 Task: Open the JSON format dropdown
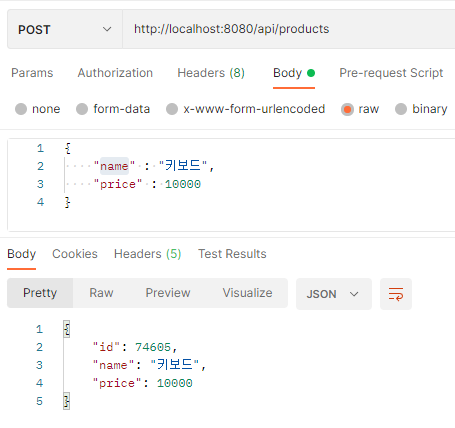[x=334, y=294]
